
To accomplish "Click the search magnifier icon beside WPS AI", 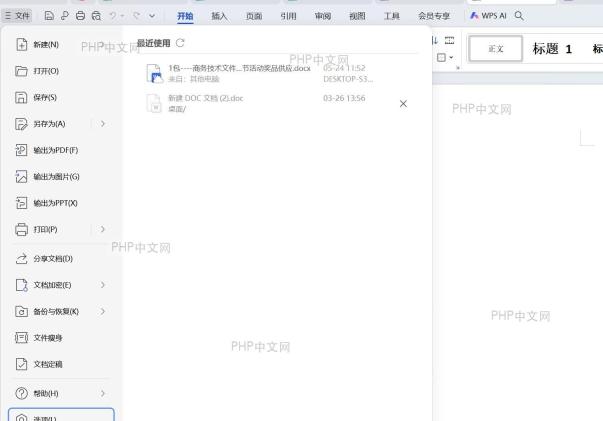I will [x=519, y=16].
